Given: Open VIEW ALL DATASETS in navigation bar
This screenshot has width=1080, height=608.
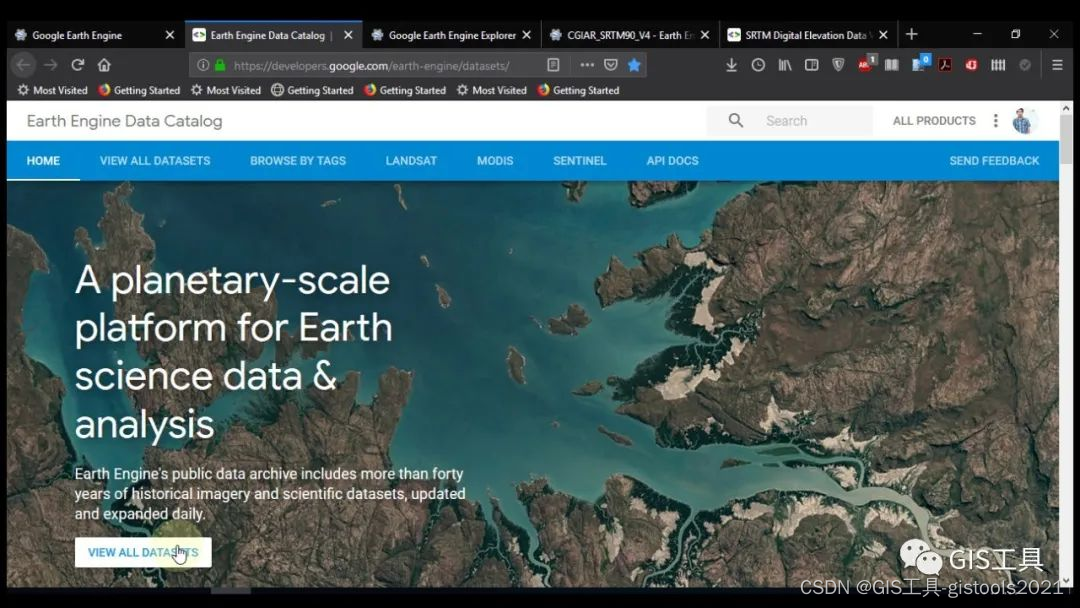Looking at the screenshot, I should click(x=155, y=160).
